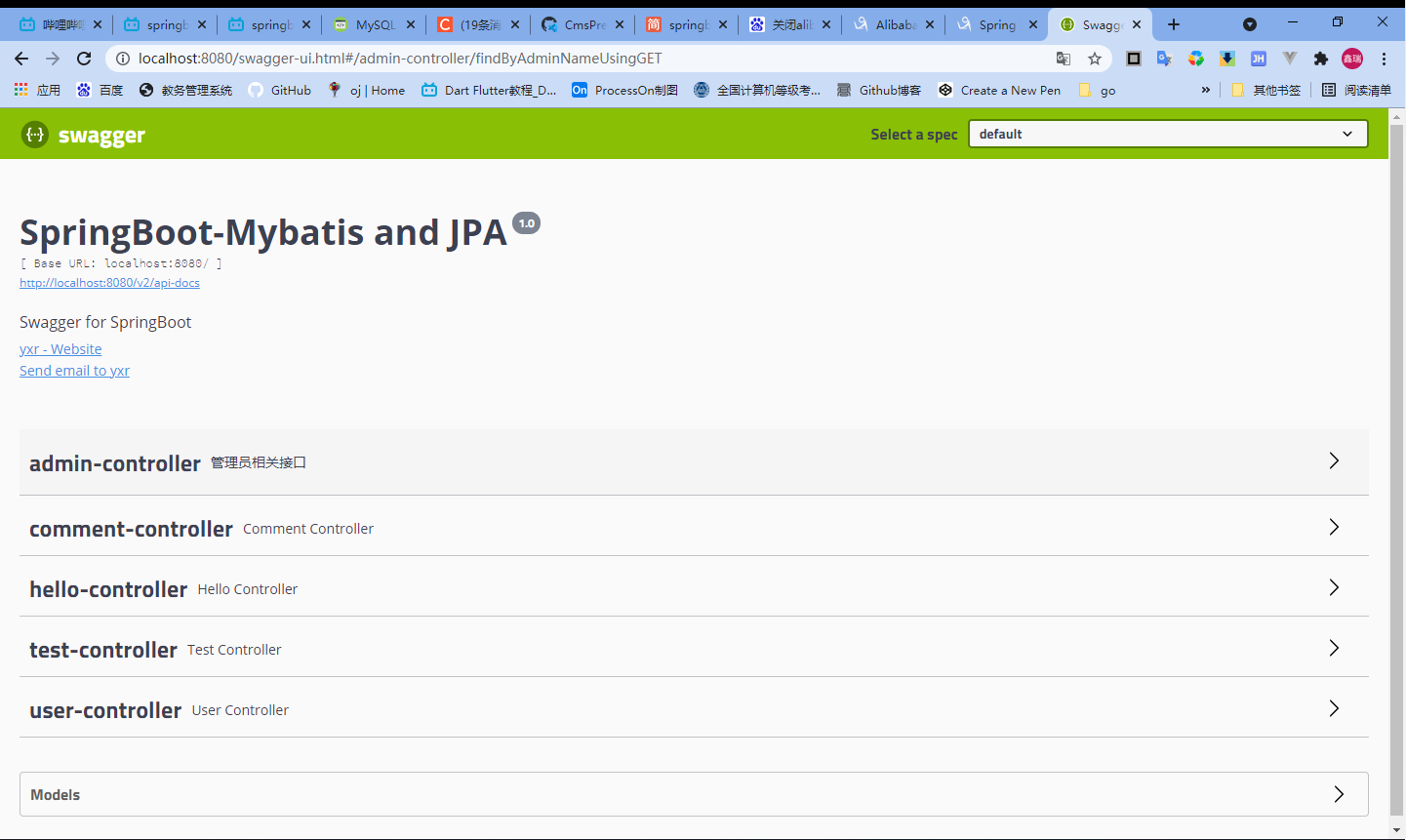
Task: Switch to the Alibaba browser tab
Action: tap(893, 24)
